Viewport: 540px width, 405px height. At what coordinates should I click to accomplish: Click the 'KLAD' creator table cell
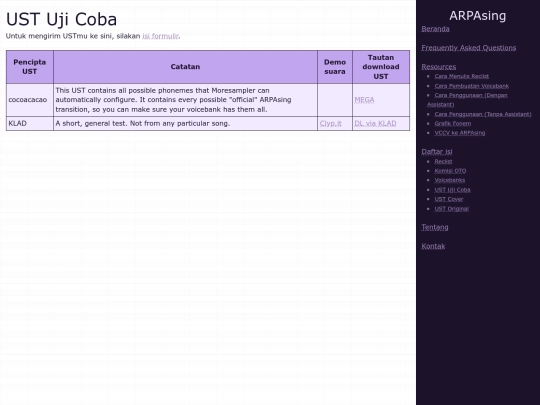coord(30,123)
